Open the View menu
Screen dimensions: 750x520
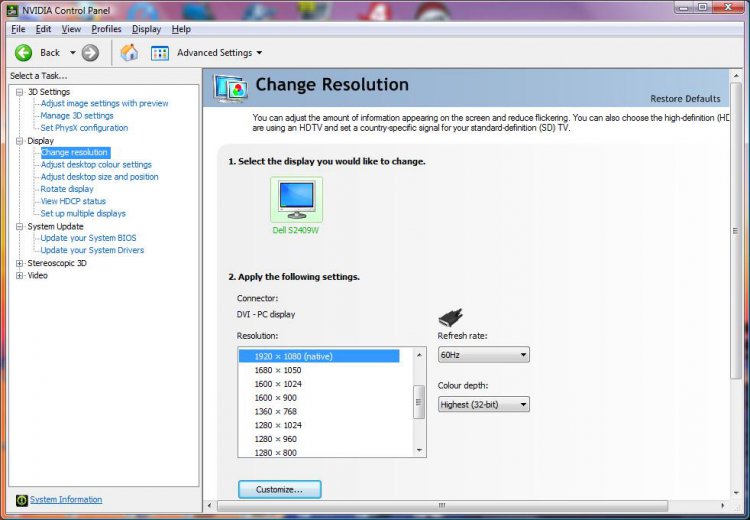click(71, 29)
